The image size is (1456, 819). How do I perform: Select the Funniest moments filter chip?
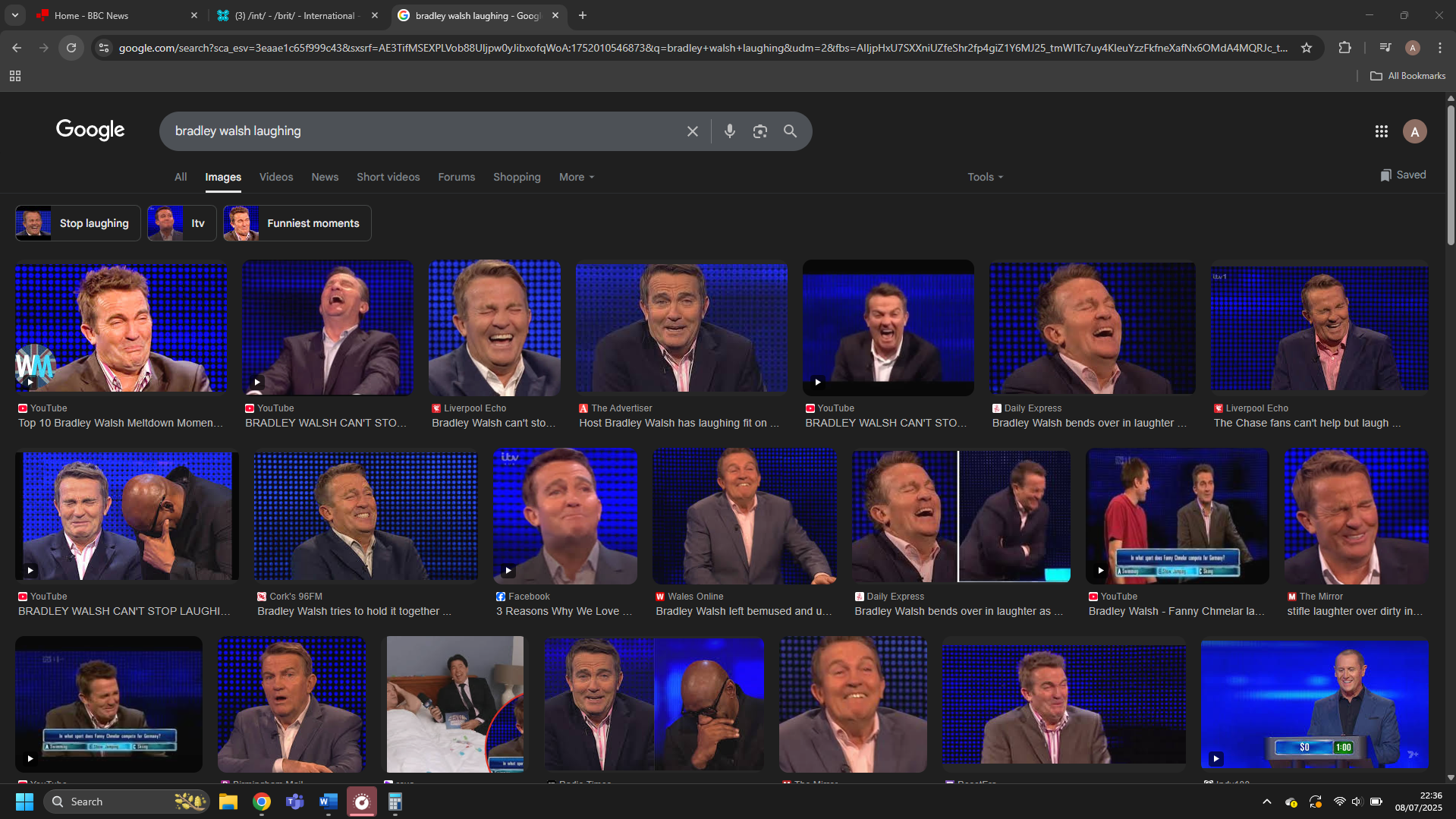(x=297, y=223)
